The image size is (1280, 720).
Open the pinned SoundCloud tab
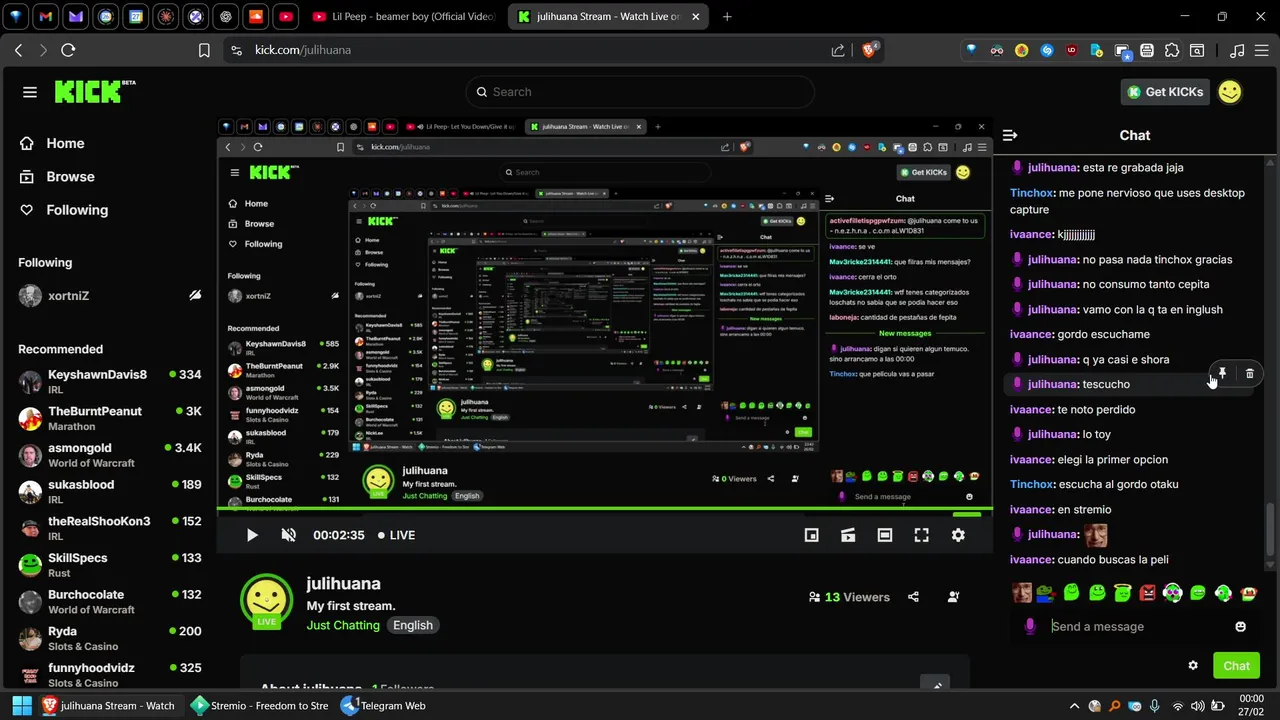(256, 17)
